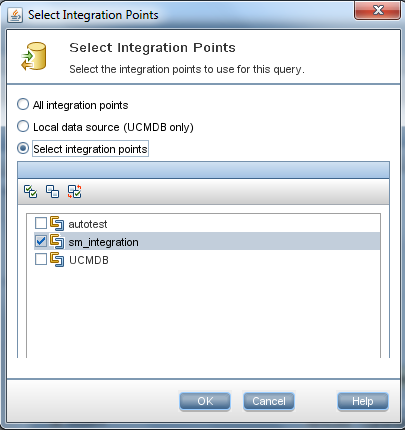Image resolution: width=405 pixels, height=430 pixels.
Task: Close the Select Integration Points dialog
Action: tap(377, 11)
